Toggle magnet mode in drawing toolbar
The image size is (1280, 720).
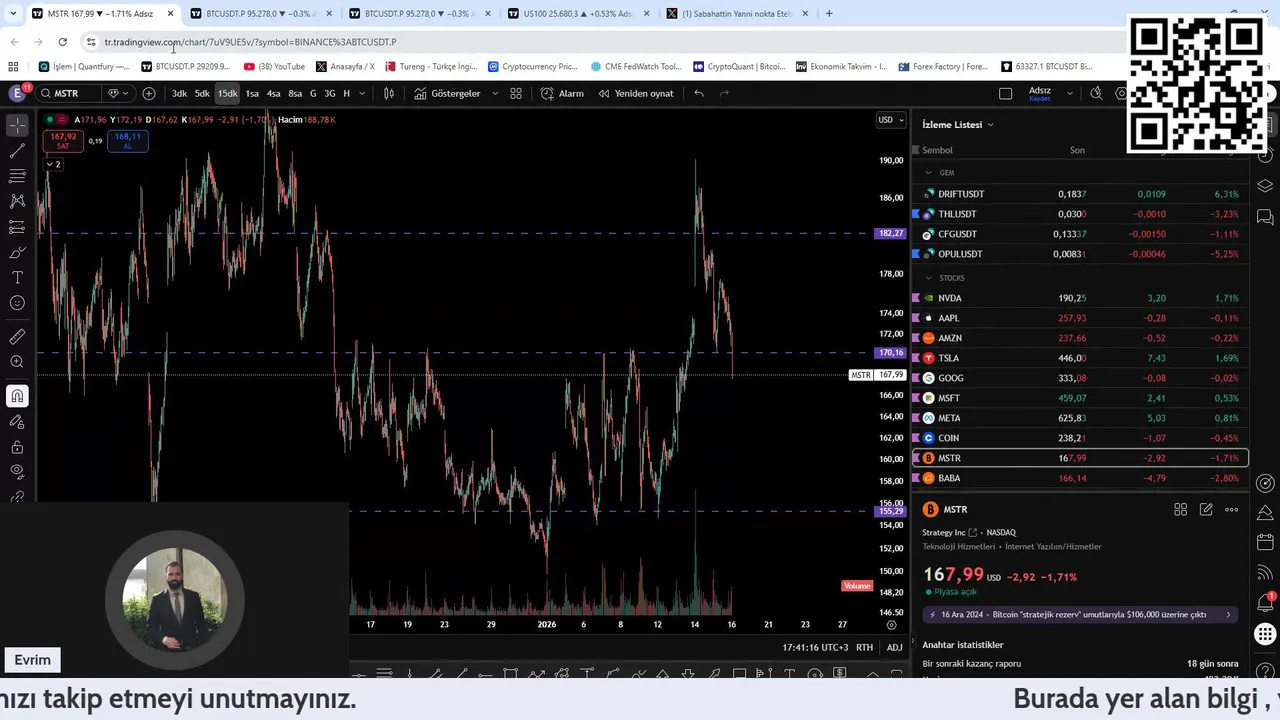tap(17, 396)
